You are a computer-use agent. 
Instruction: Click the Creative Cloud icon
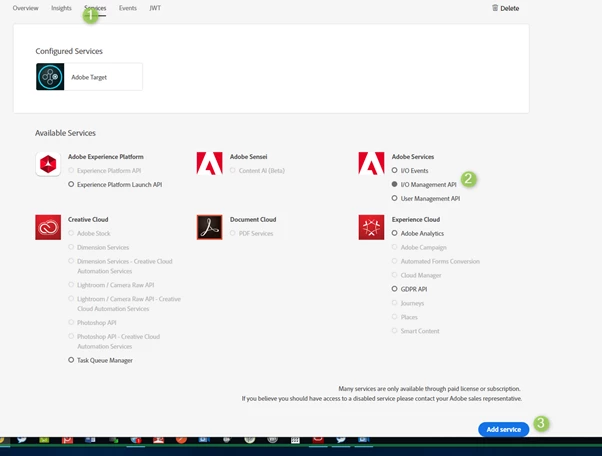(48, 227)
